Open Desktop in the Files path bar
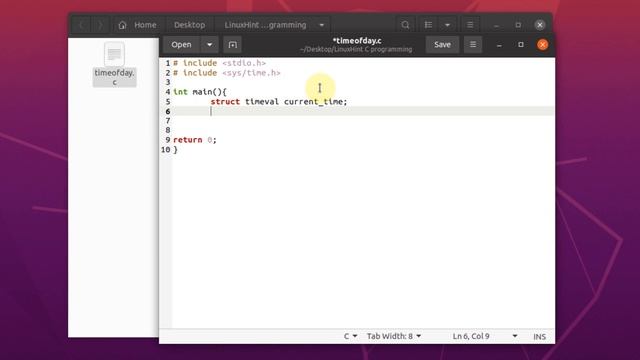 coord(189,25)
